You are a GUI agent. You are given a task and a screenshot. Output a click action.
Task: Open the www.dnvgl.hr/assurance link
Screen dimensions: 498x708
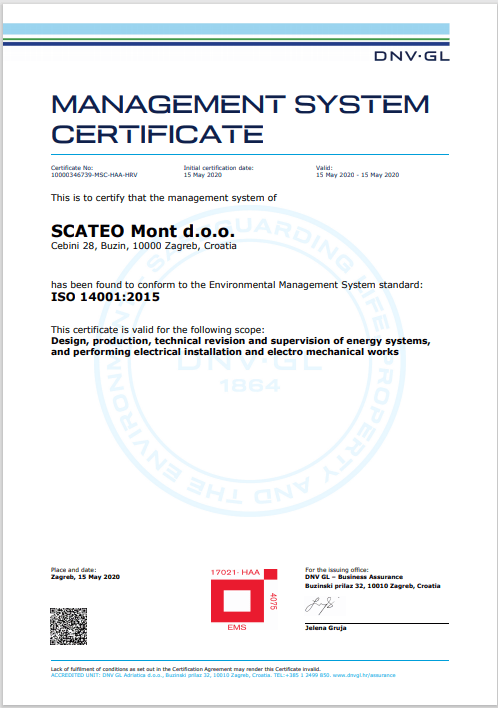[364, 675]
